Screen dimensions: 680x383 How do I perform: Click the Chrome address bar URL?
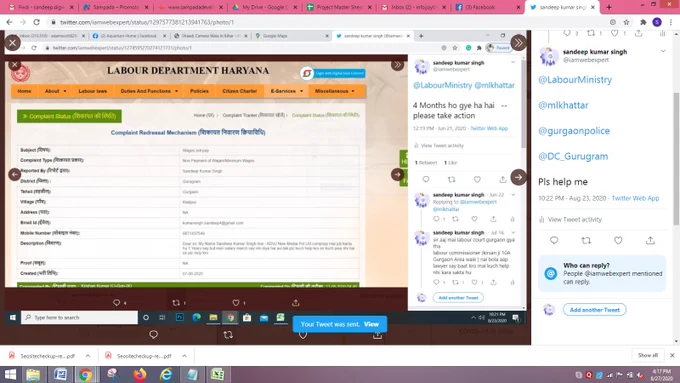click(147, 22)
